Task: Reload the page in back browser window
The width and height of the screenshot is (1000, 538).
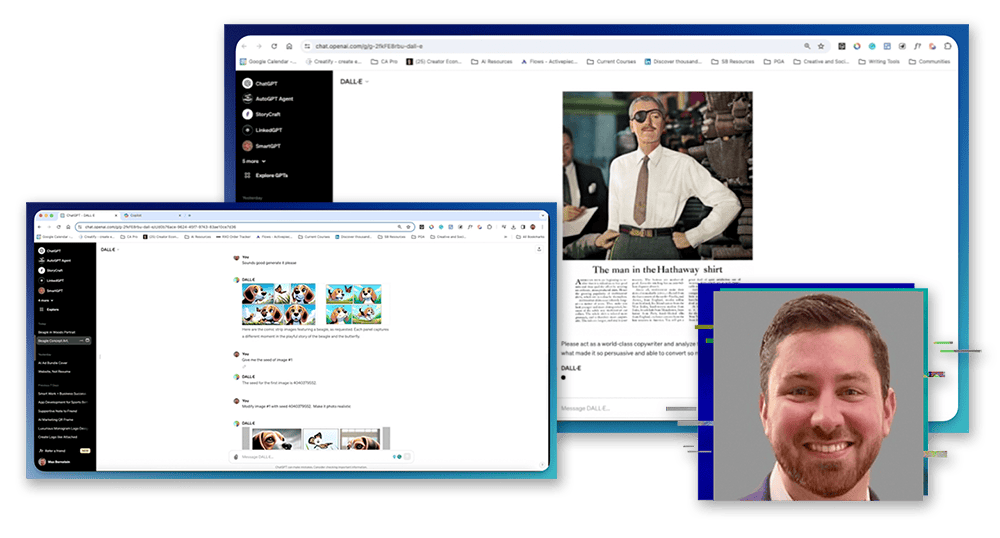Action: coord(274,46)
